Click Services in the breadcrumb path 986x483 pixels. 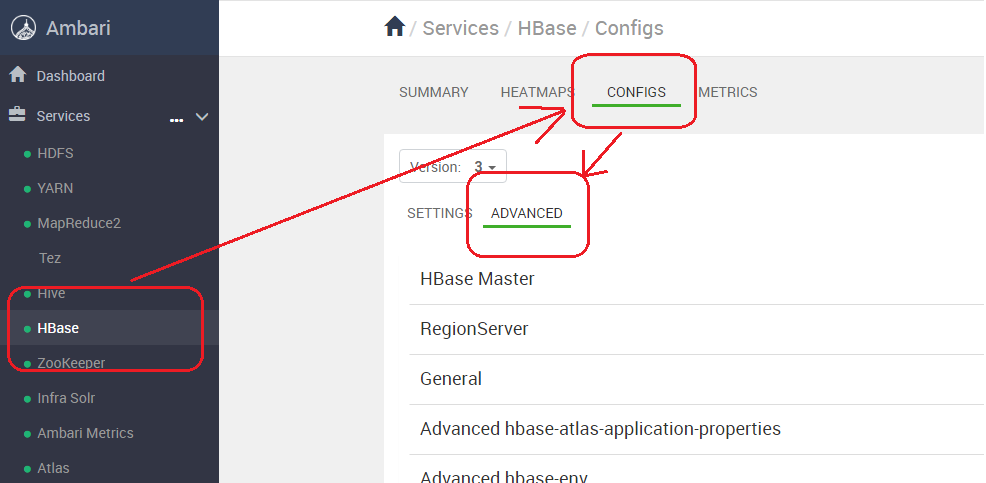460,28
